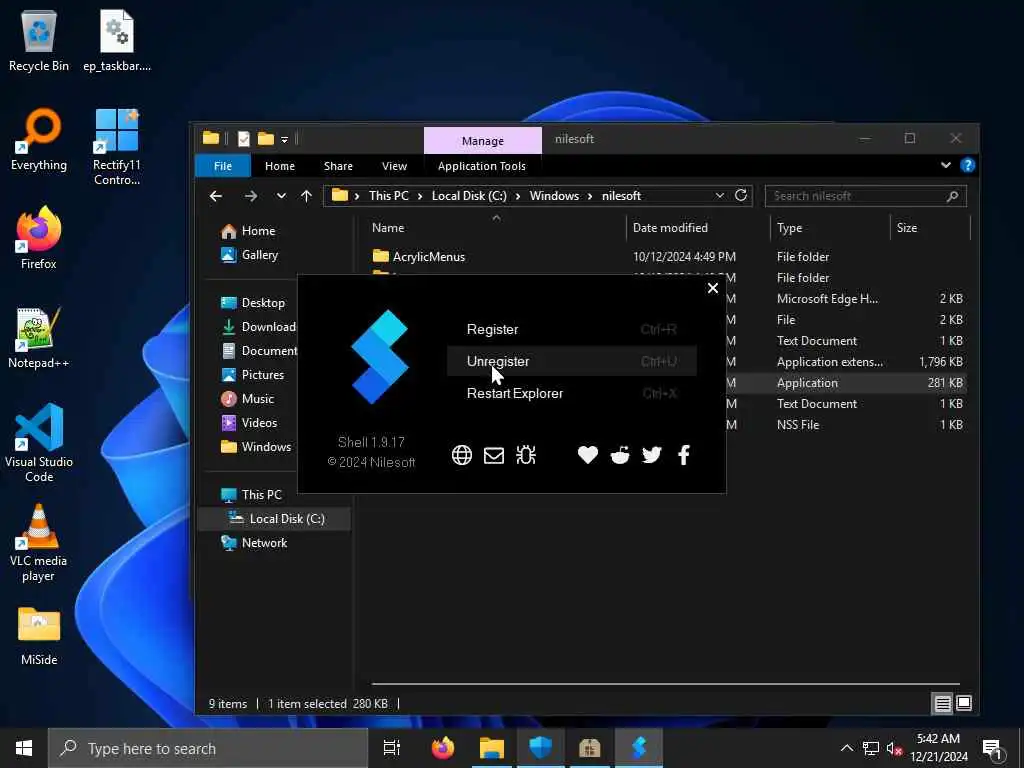Go up one folder level
1024x768 pixels.
pyautogui.click(x=306, y=196)
